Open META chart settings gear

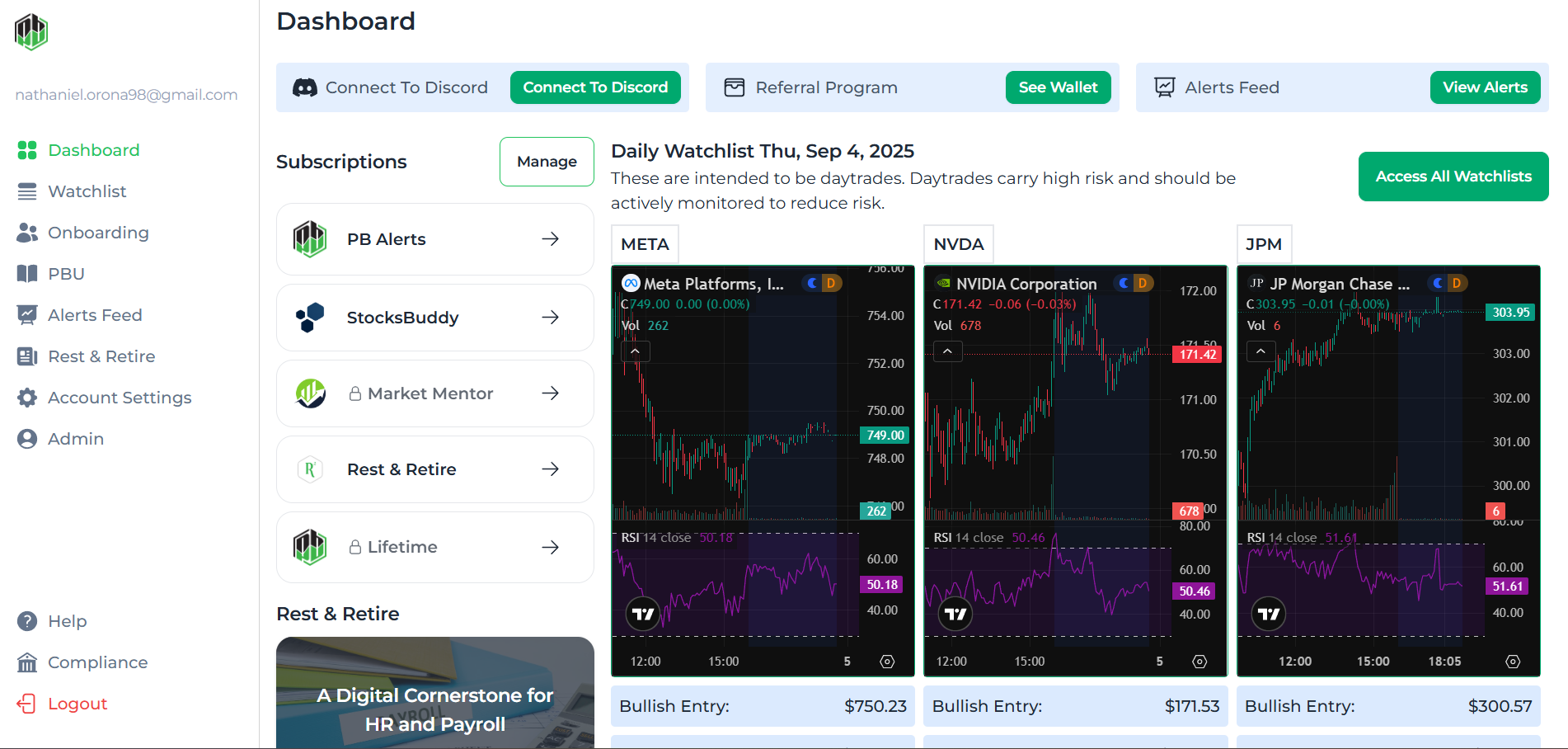coord(887,662)
